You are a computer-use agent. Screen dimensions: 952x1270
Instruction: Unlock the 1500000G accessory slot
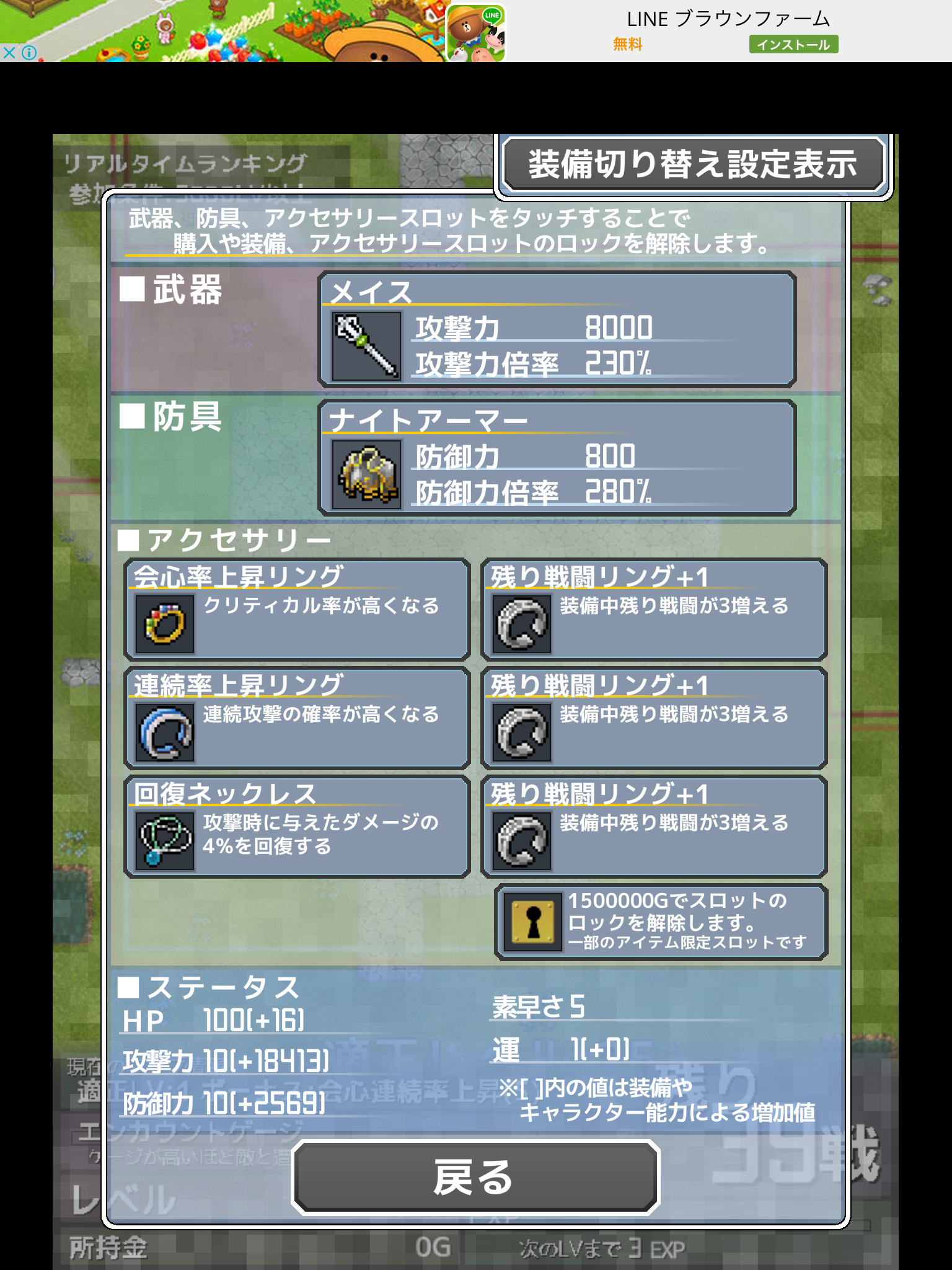661,921
